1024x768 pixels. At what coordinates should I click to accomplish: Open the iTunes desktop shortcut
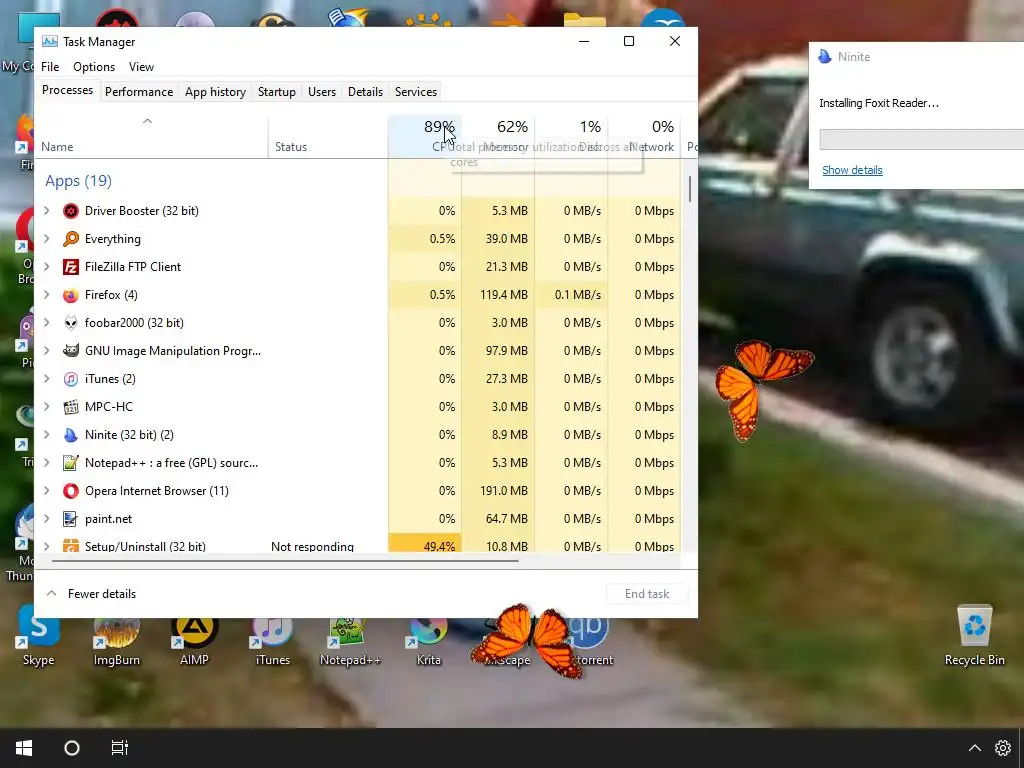pyautogui.click(x=272, y=639)
